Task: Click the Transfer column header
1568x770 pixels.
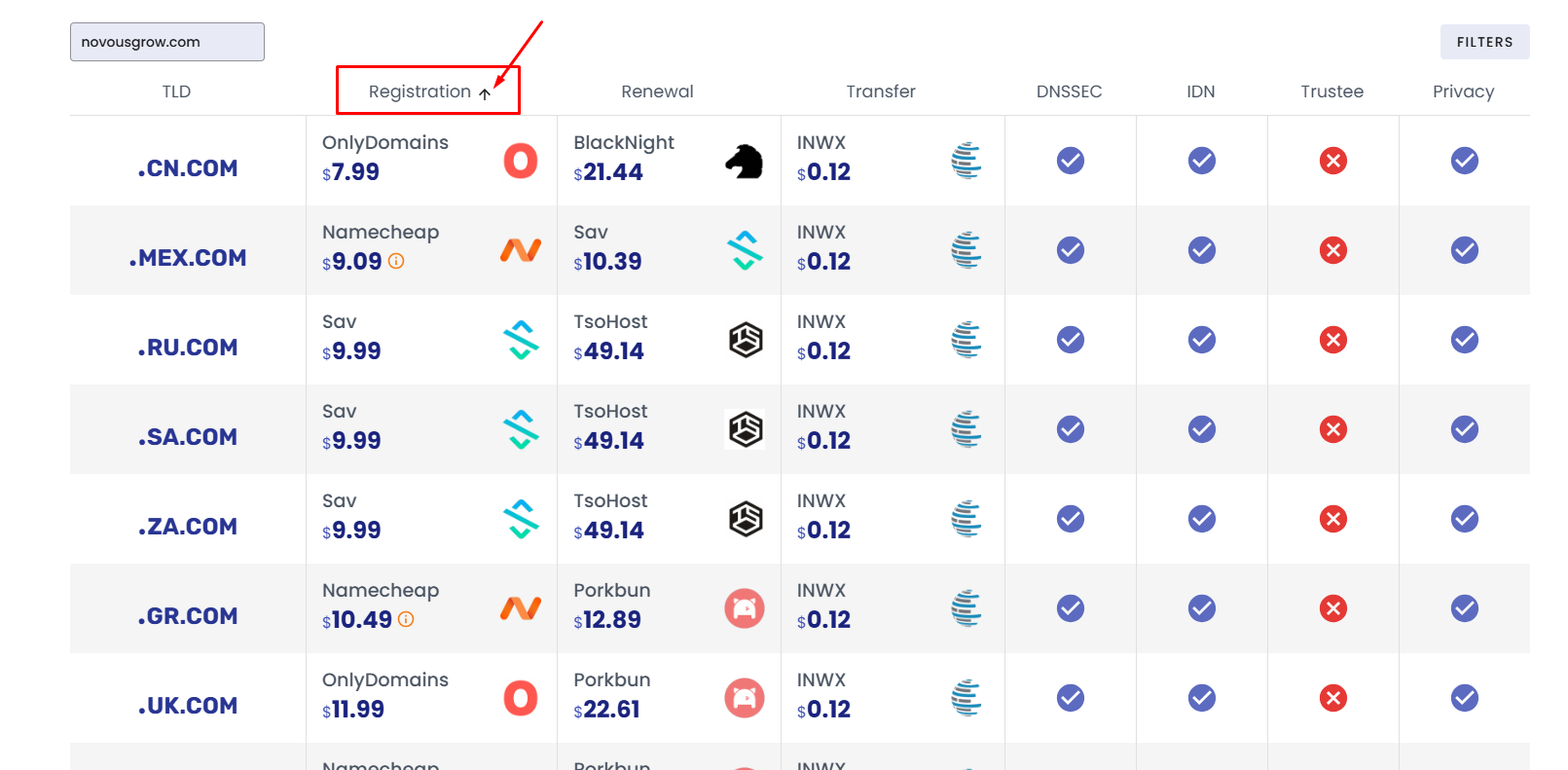Action: [x=881, y=92]
